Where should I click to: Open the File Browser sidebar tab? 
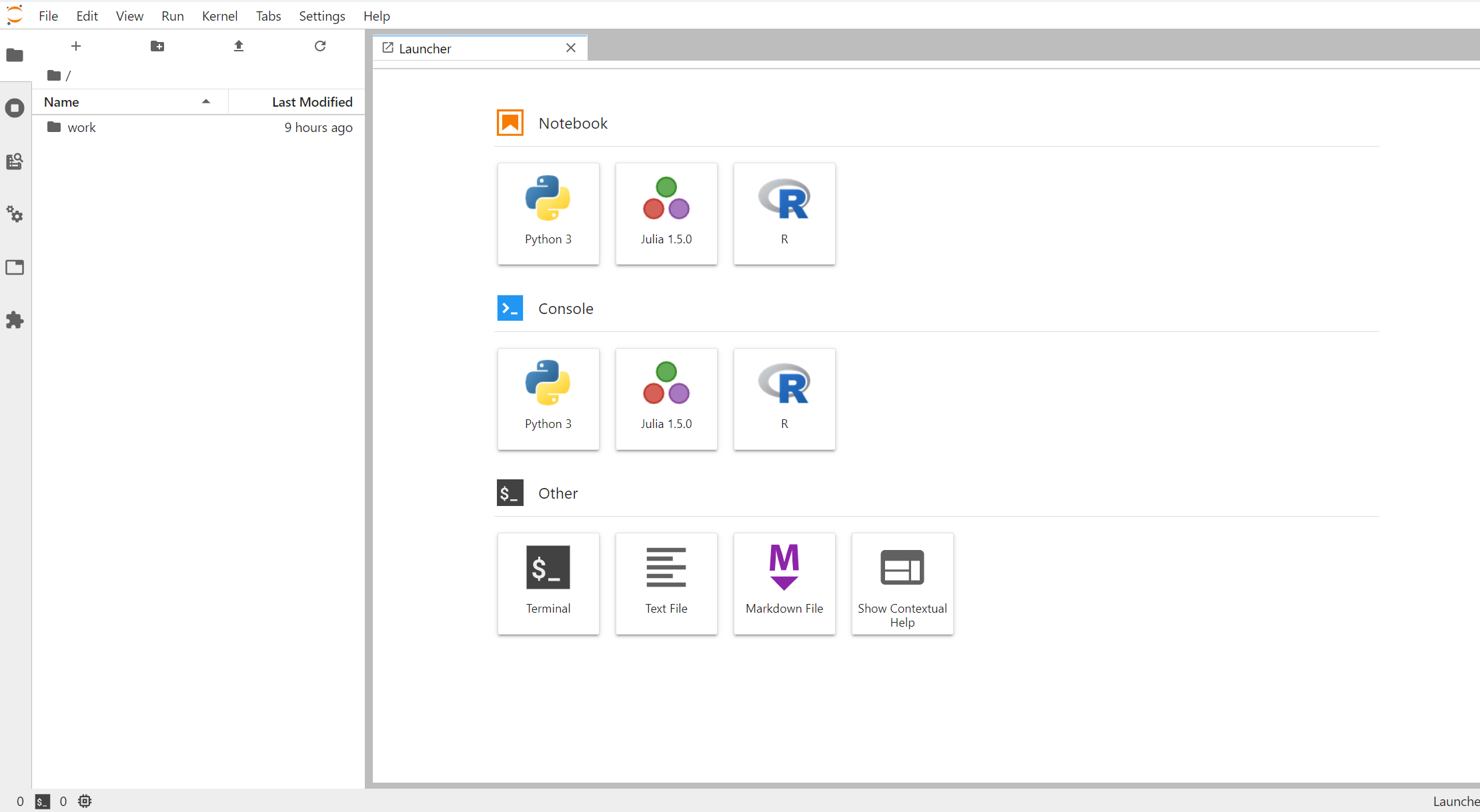(x=15, y=55)
